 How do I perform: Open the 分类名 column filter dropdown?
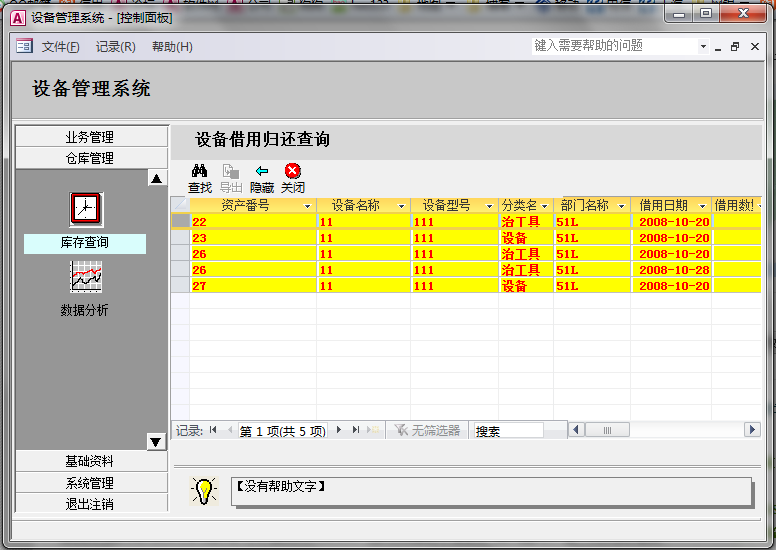pos(544,206)
